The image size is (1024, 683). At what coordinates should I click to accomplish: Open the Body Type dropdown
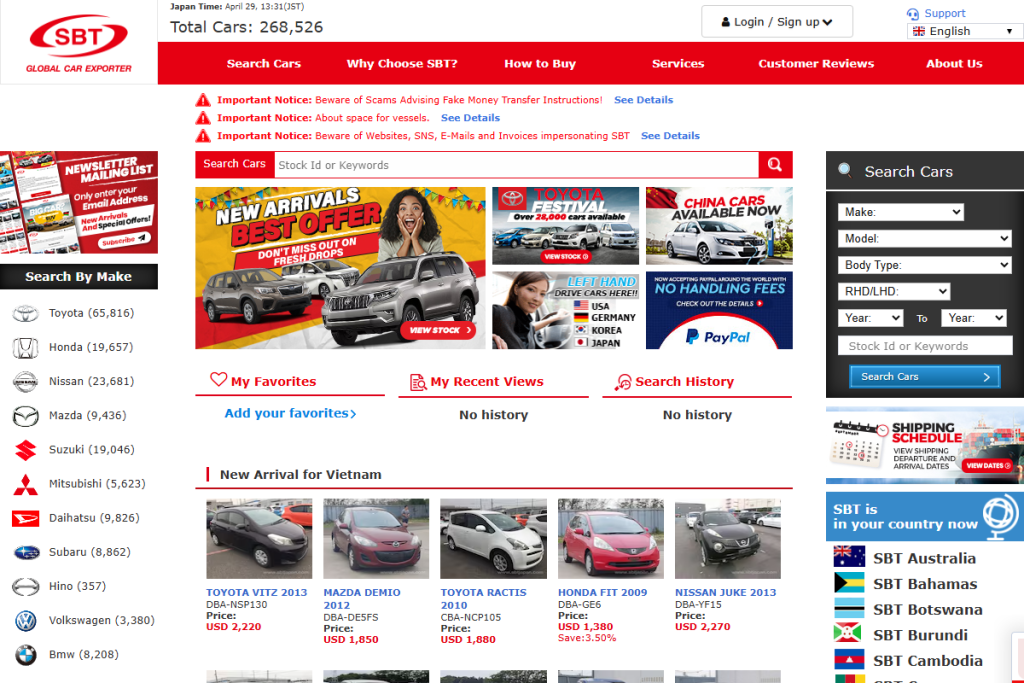925,264
